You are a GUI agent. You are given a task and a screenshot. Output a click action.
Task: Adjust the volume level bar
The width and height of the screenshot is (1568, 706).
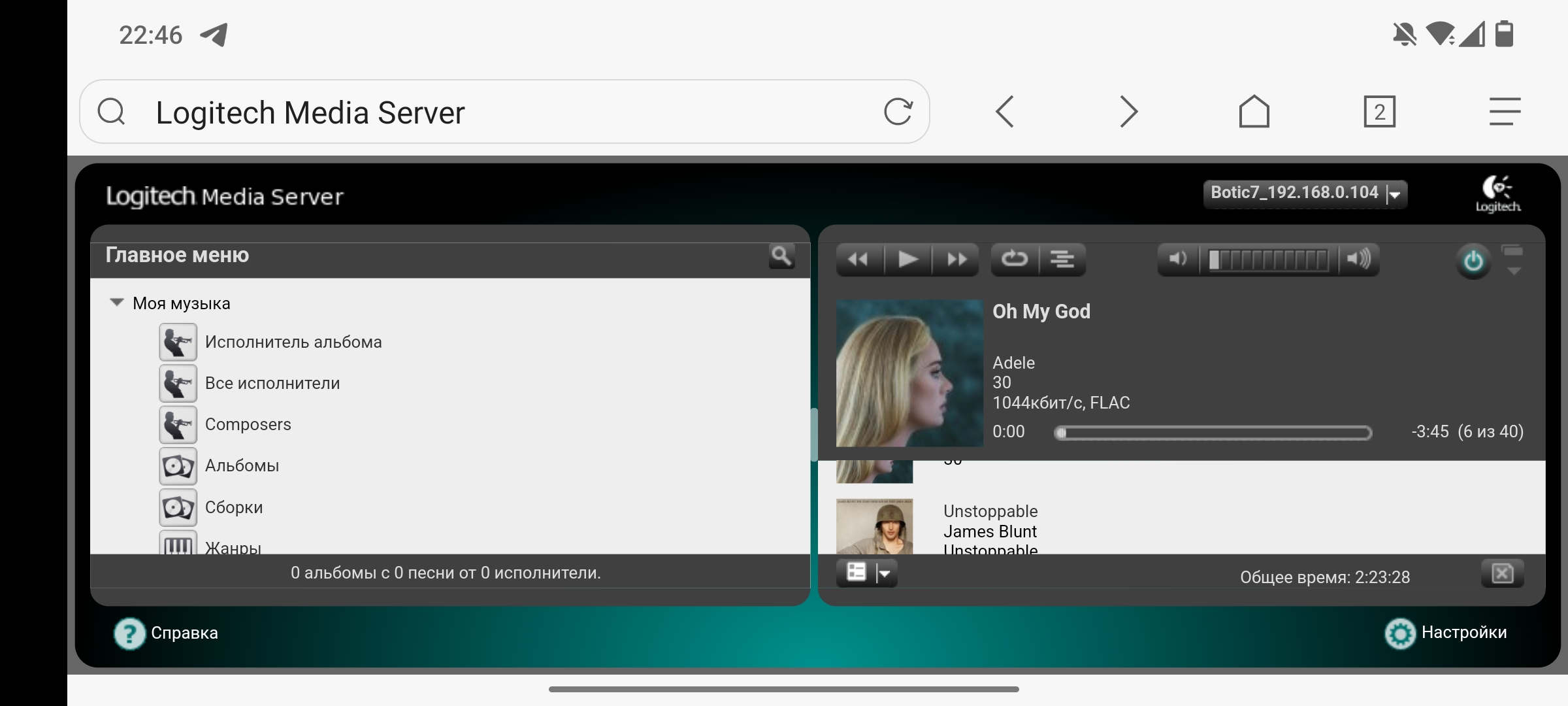tap(1268, 260)
